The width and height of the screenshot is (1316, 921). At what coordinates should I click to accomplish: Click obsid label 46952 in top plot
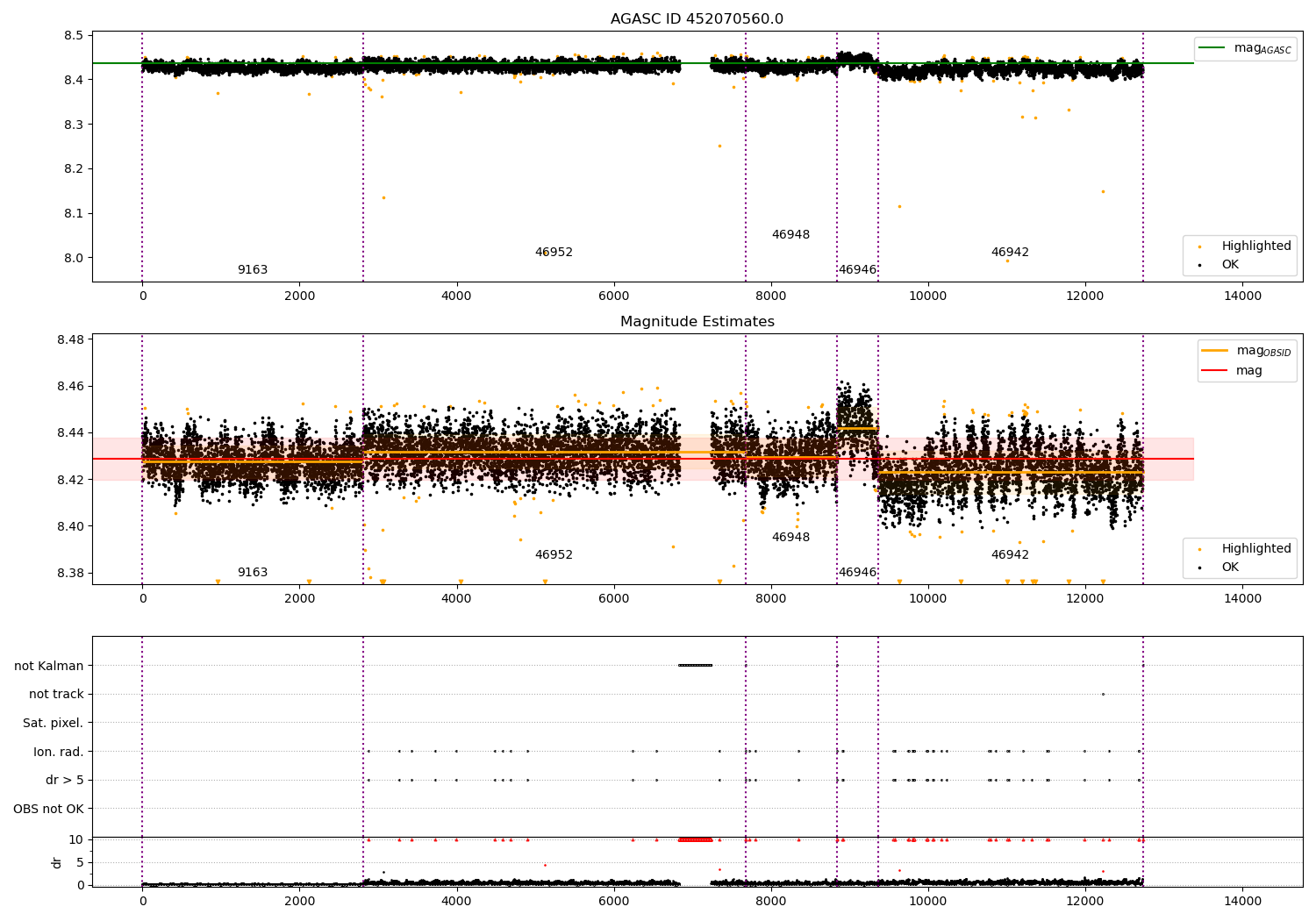pos(554,252)
